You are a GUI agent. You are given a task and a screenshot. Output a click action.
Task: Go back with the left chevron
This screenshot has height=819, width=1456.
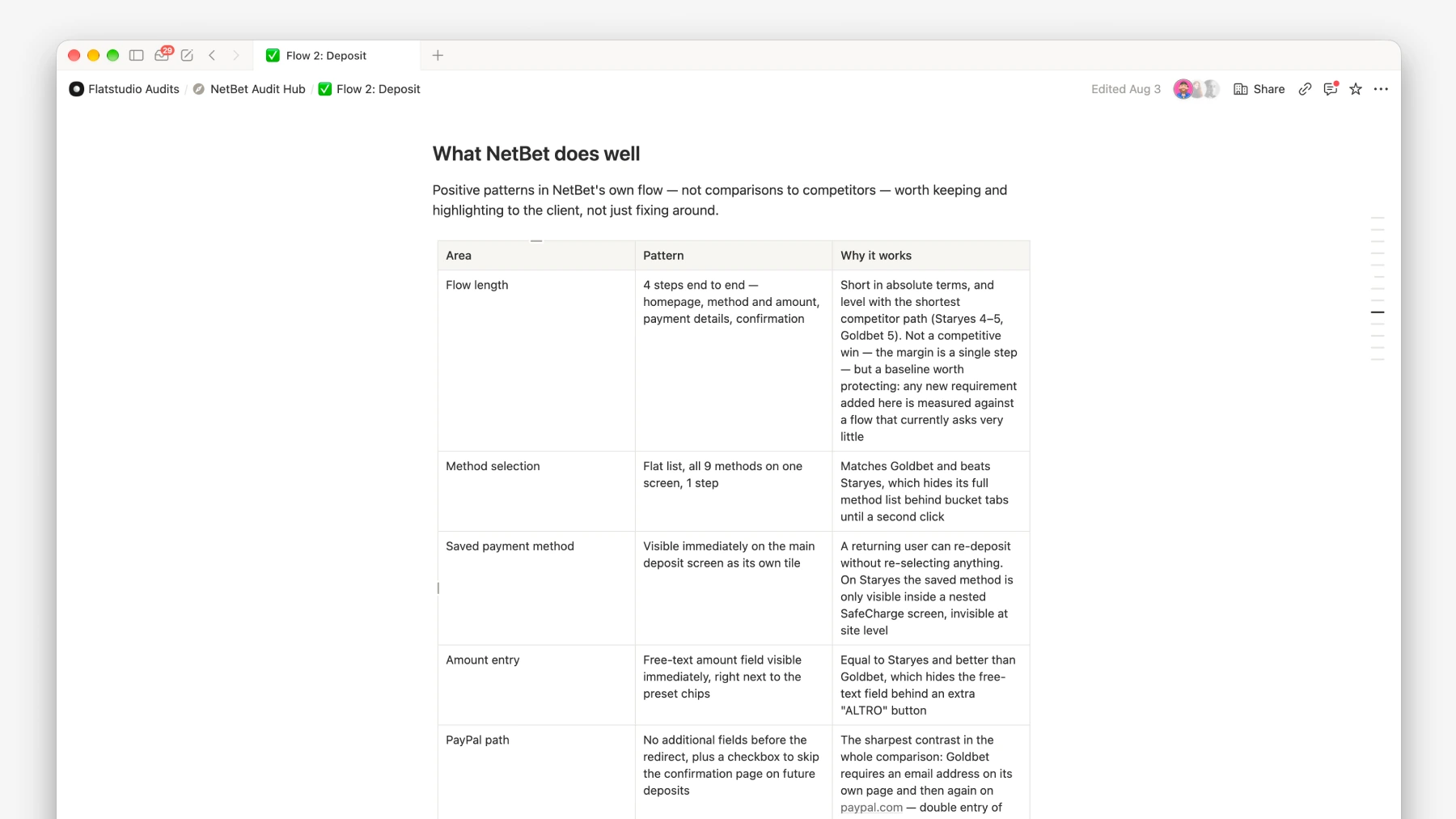212,55
